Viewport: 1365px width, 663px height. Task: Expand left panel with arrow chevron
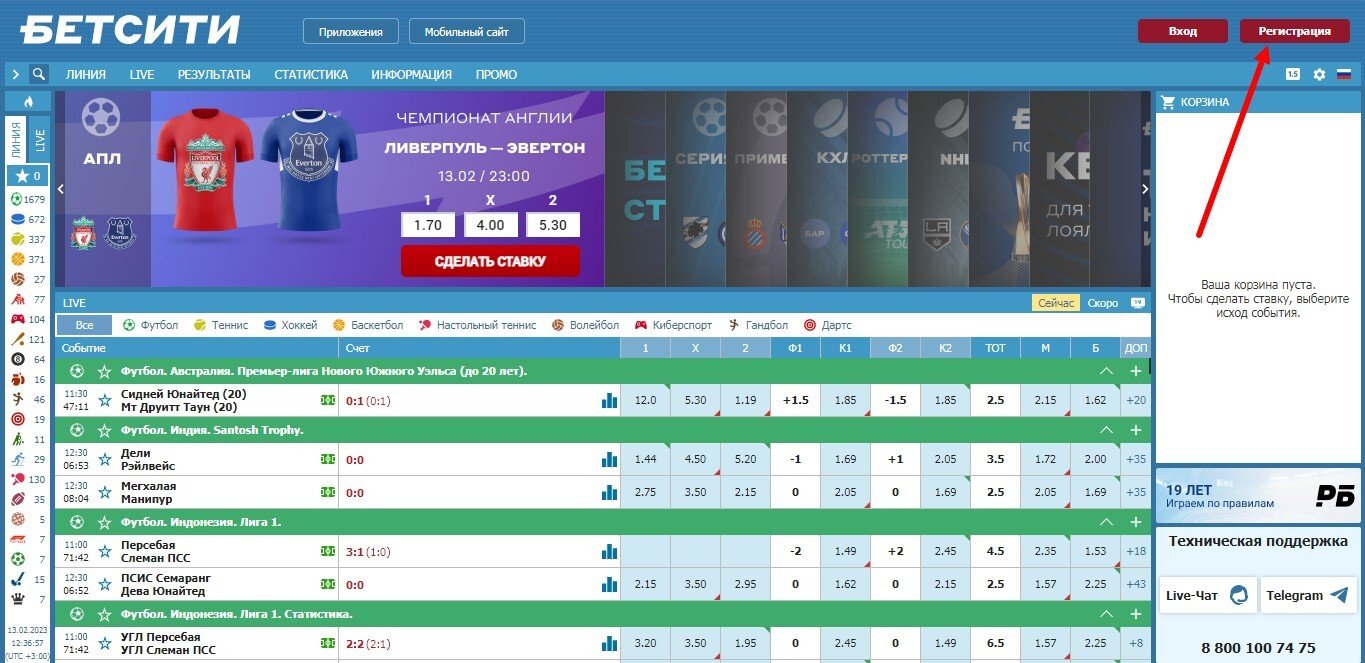pos(15,74)
